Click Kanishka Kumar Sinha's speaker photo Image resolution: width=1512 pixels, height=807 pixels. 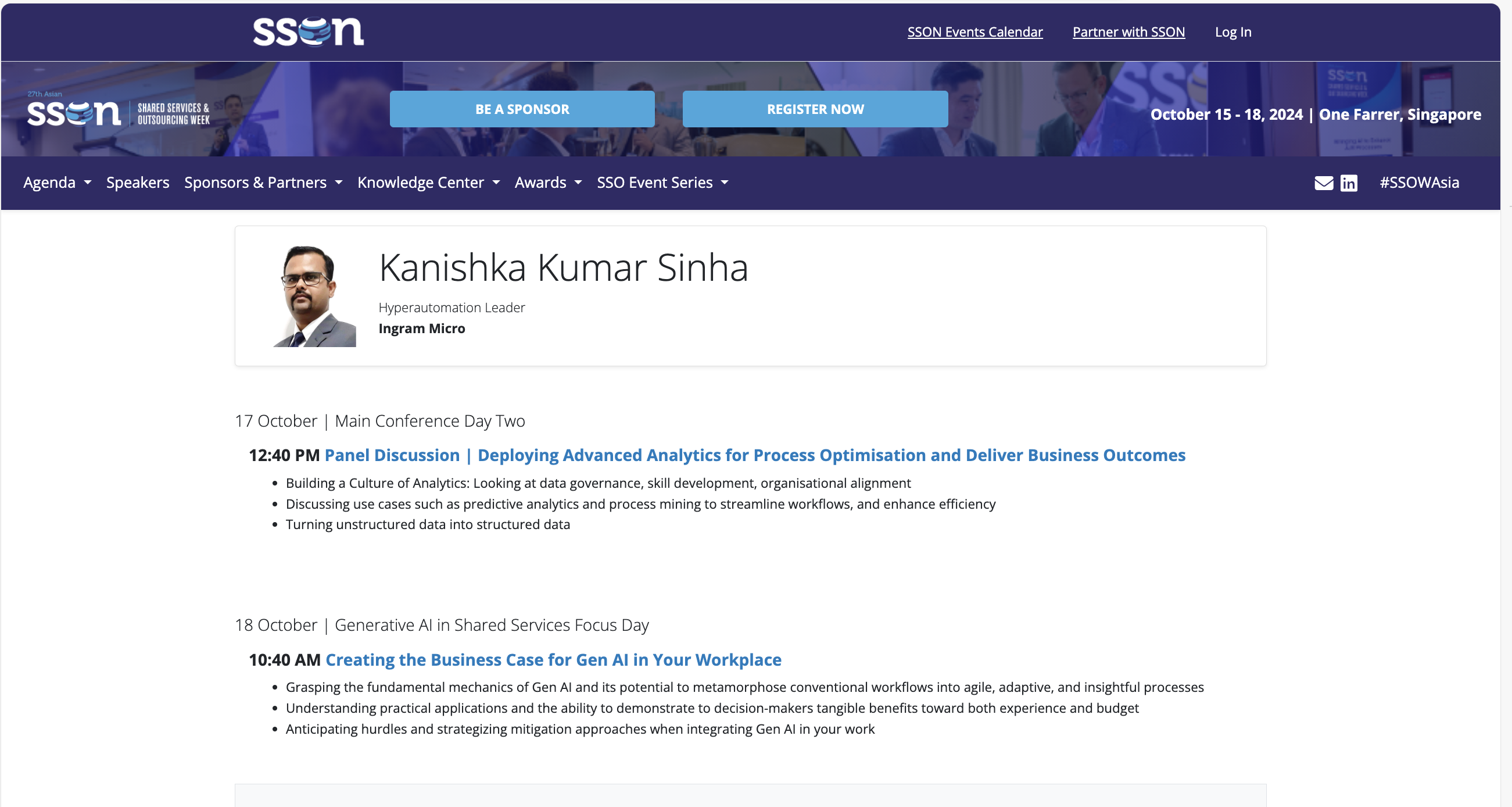click(314, 296)
